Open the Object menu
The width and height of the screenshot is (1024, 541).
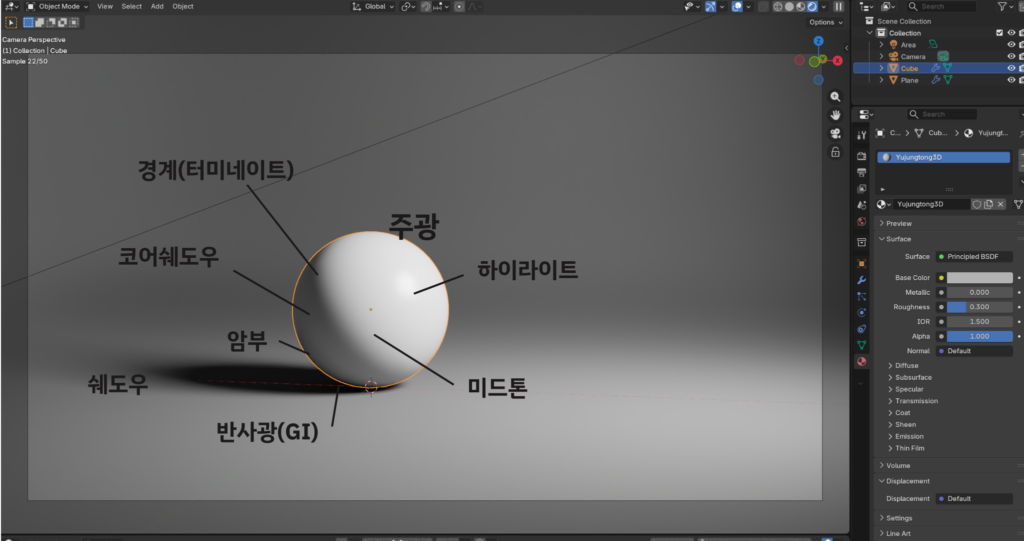[183, 7]
